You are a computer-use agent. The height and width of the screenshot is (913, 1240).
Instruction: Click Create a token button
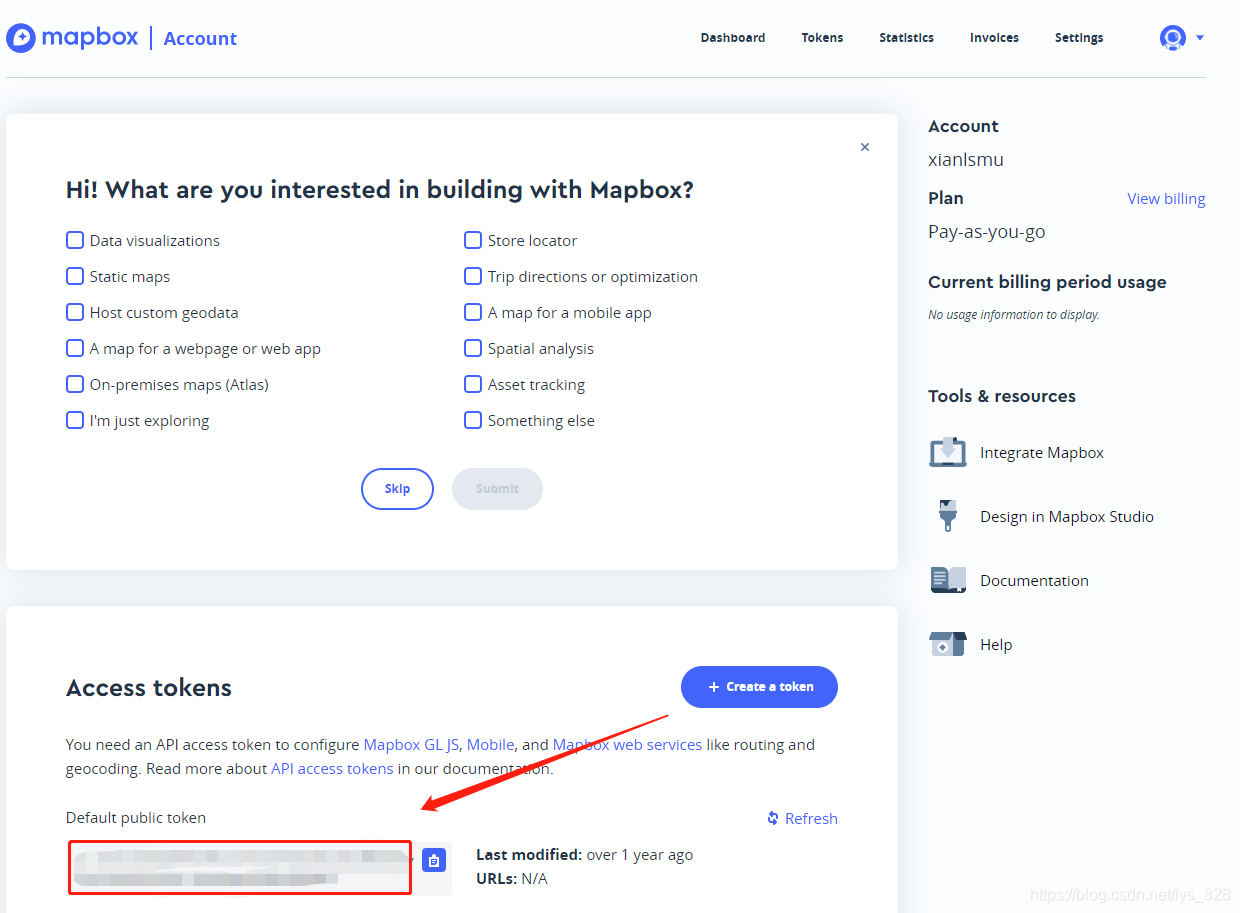coord(759,687)
